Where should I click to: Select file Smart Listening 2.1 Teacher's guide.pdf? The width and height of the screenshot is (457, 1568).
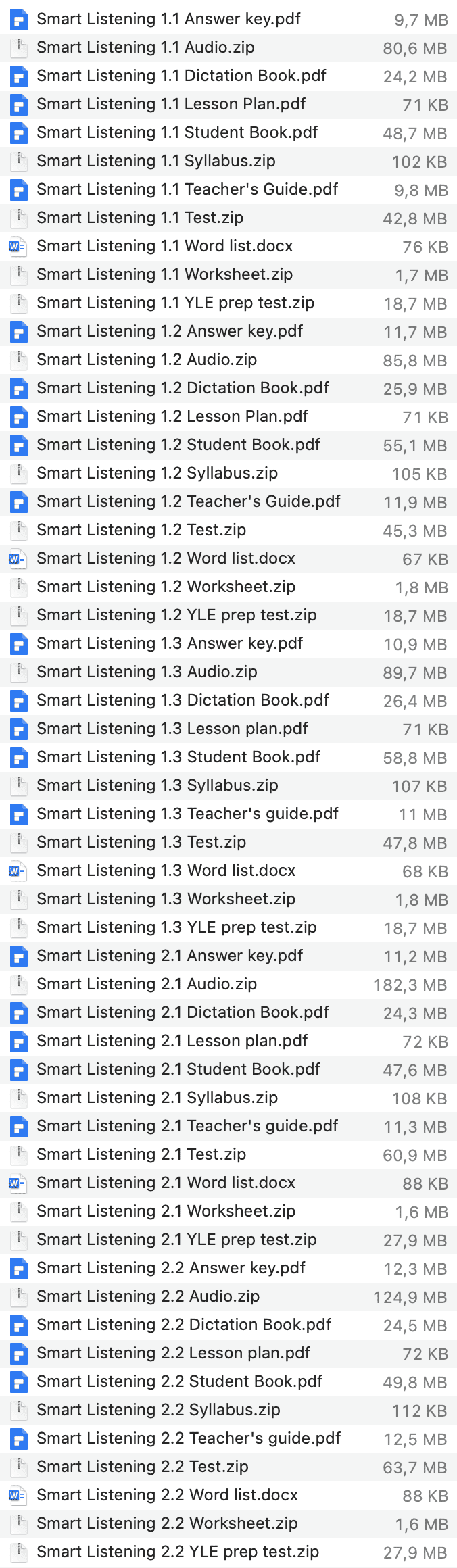228,1127
